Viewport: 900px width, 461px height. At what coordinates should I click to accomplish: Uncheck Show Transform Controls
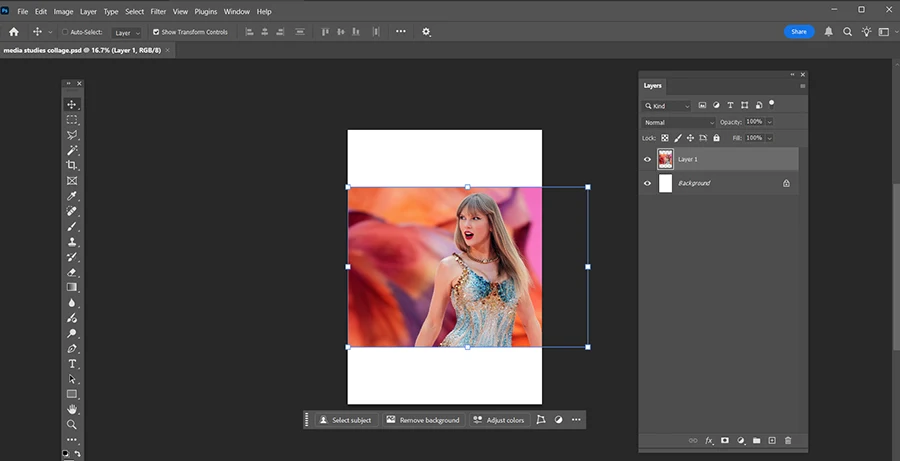point(156,32)
